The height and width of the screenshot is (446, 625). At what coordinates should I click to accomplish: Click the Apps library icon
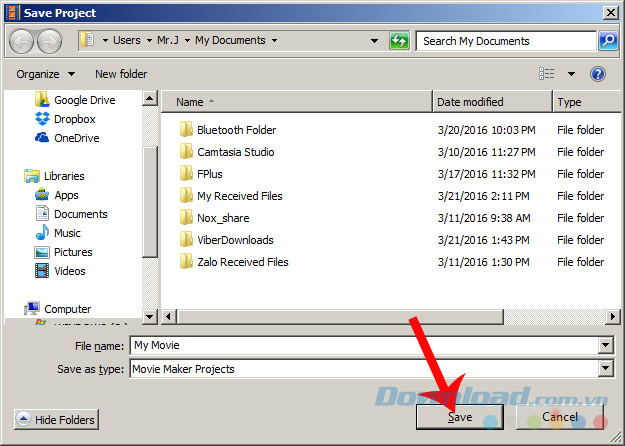(42, 195)
